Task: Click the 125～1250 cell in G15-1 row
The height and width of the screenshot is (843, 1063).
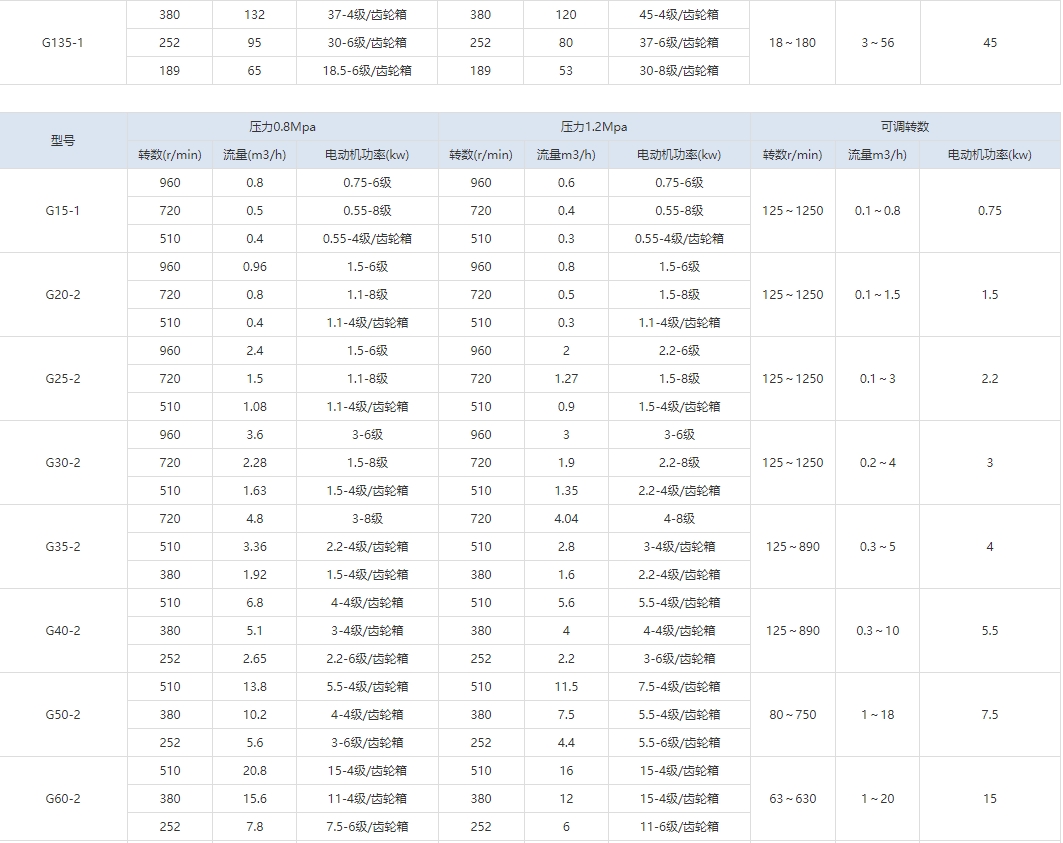Action: (793, 211)
